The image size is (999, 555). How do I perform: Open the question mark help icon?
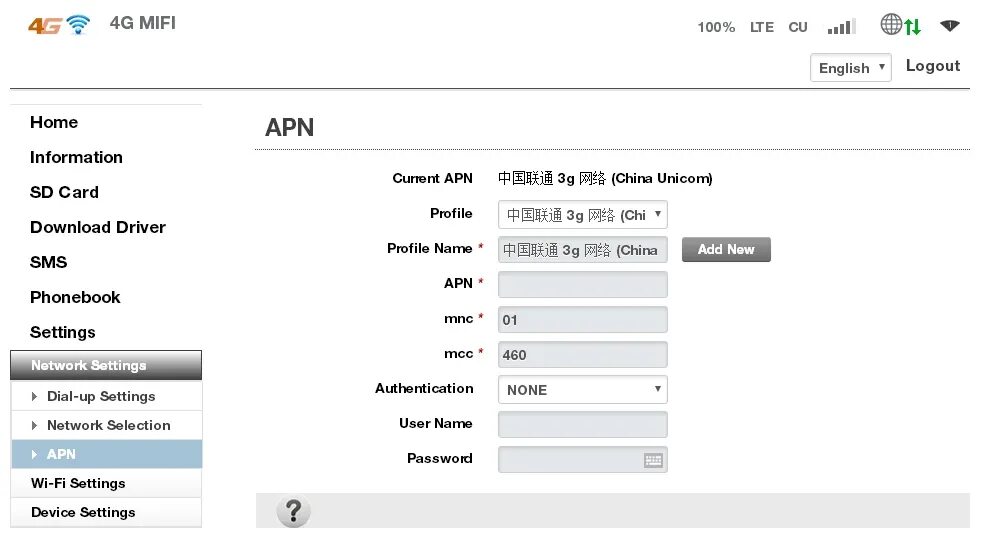point(294,511)
